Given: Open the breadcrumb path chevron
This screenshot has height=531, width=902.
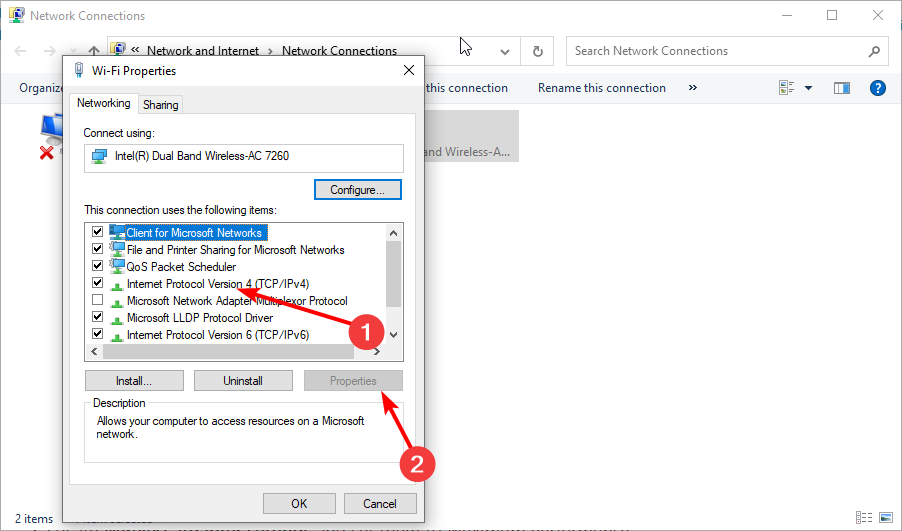Looking at the screenshot, I should (135, 50).
